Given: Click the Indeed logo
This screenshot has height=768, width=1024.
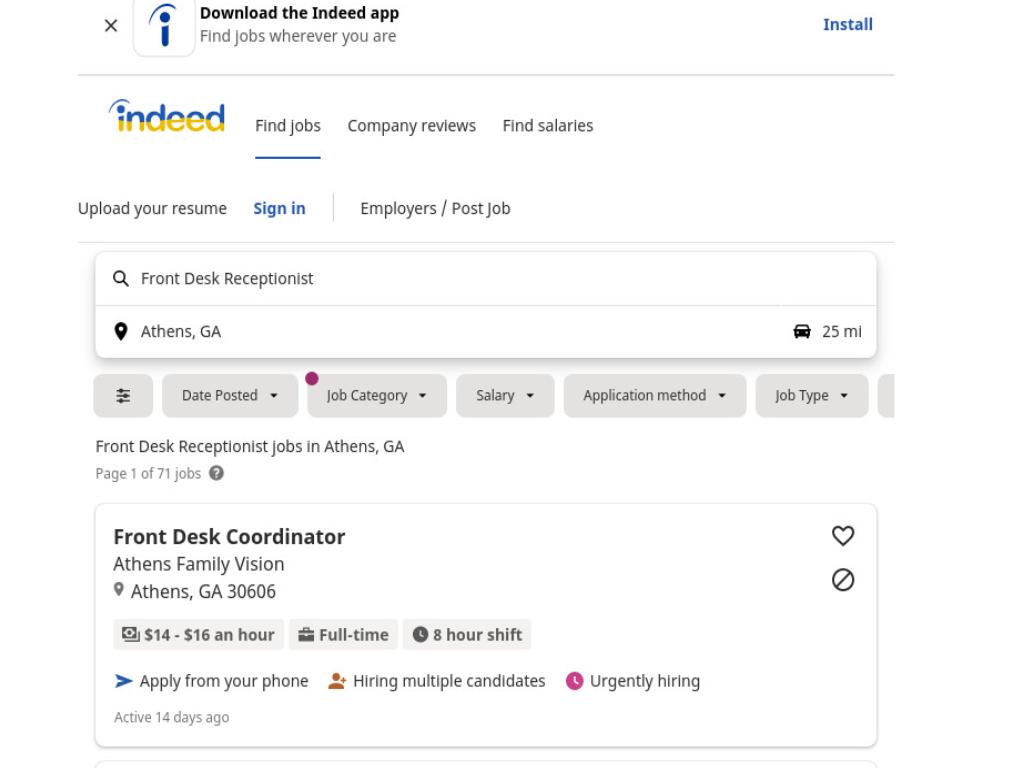Looking at the screenshot, I should pyautogui.click(x=167, y=116).
